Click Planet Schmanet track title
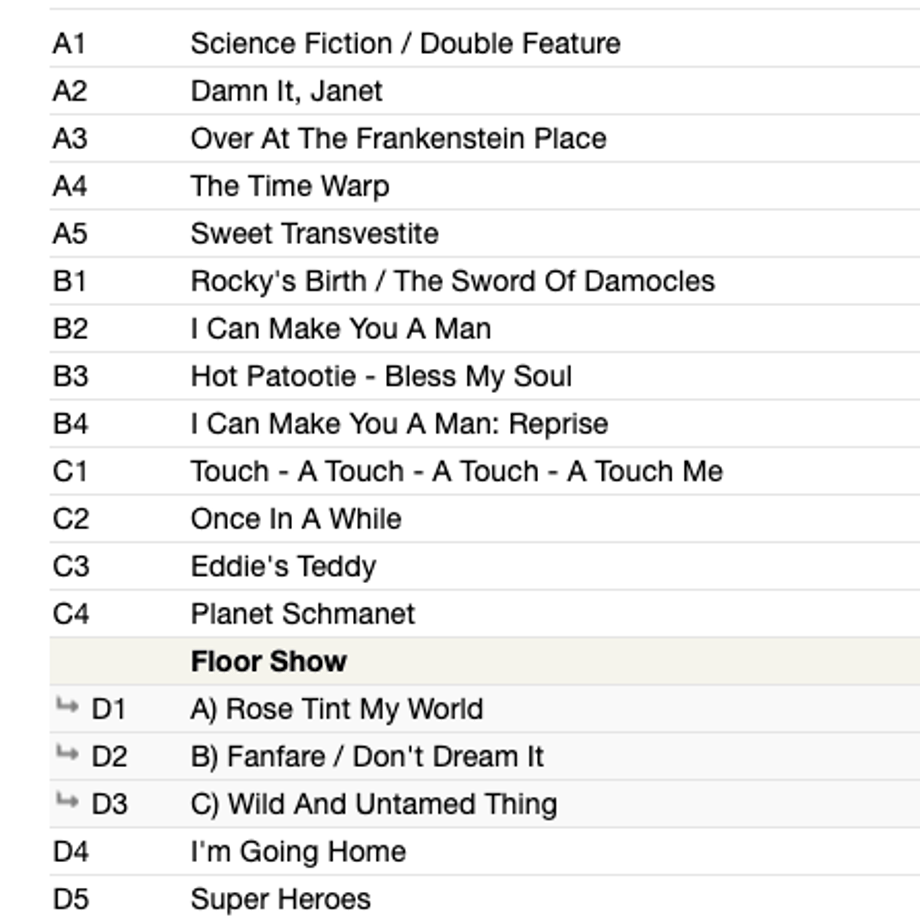Viewport: 920px width, 920px height. [x=303, y=614]
